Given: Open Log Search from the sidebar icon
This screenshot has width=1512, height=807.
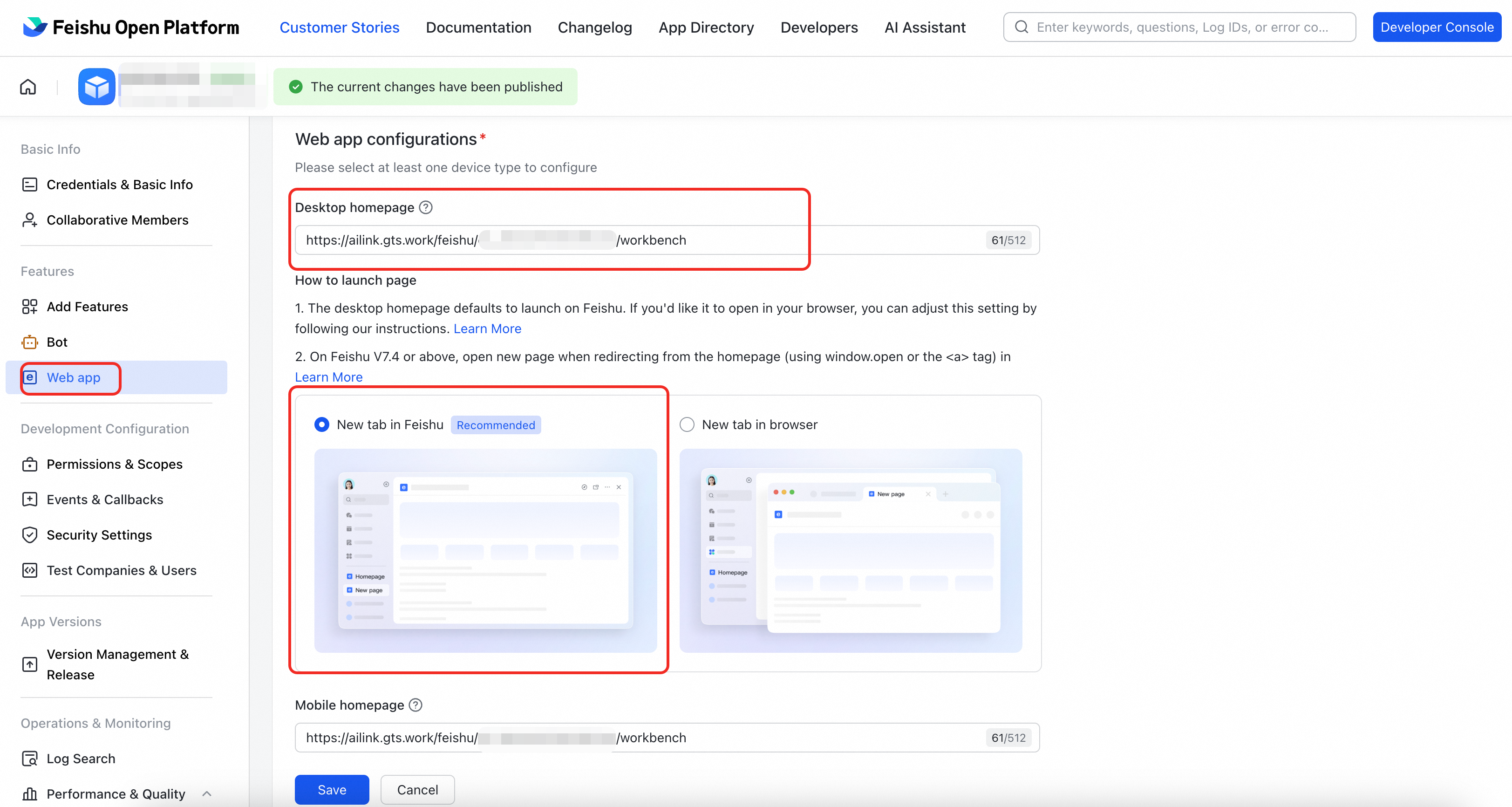Looking at the screenshot, I should 29,758.
